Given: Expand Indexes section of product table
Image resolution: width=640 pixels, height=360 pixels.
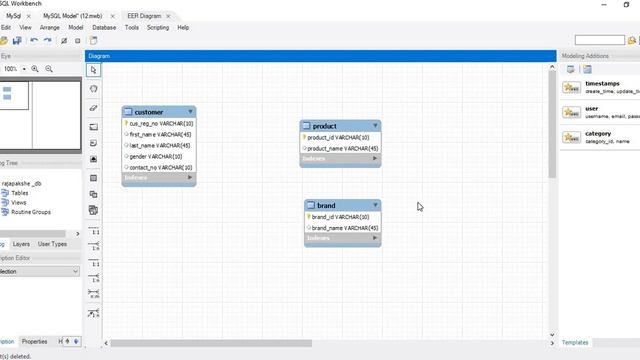Looking at the screenshot, I should coord(375,158).
